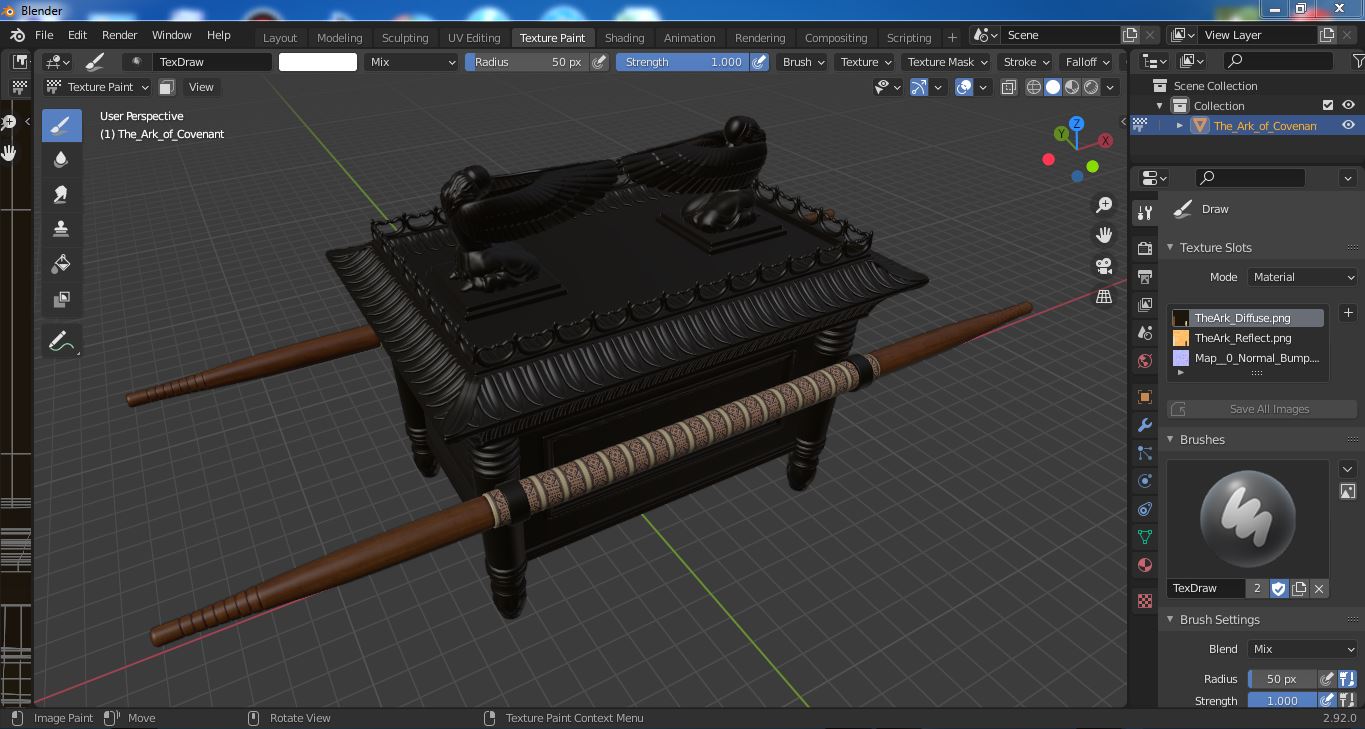Collapse the Brushes panel
This screenshot has width=1365, height=729.
click(1171, 440)
